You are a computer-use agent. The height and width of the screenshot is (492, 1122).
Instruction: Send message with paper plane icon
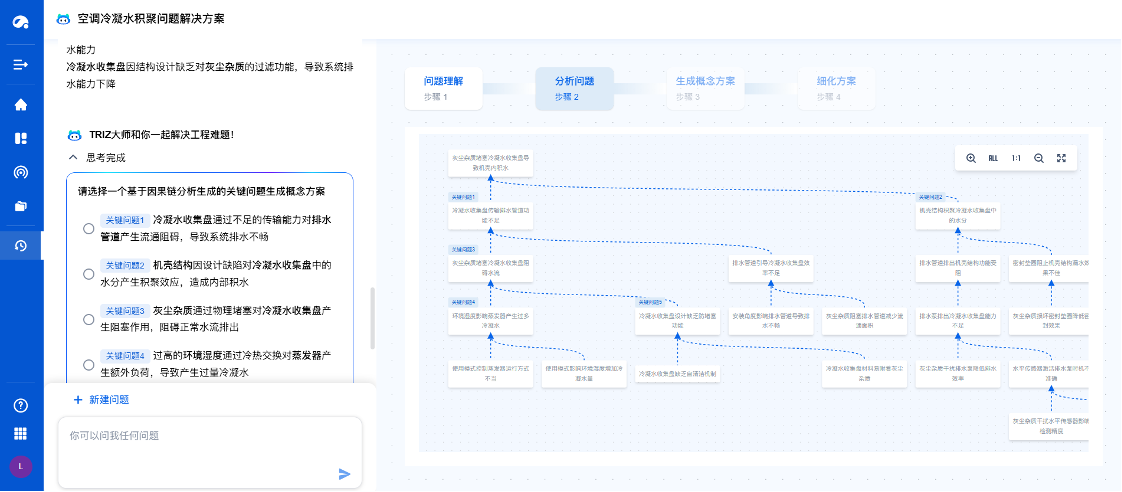pyautogui.click(x=345, y=473)
